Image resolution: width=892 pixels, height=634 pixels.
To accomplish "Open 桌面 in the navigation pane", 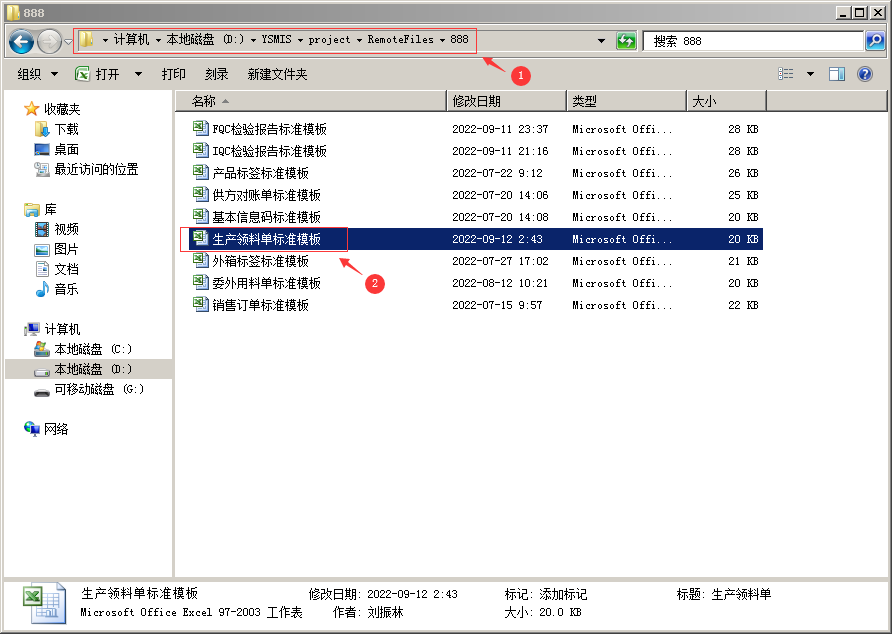I will [x=66, y=149].
